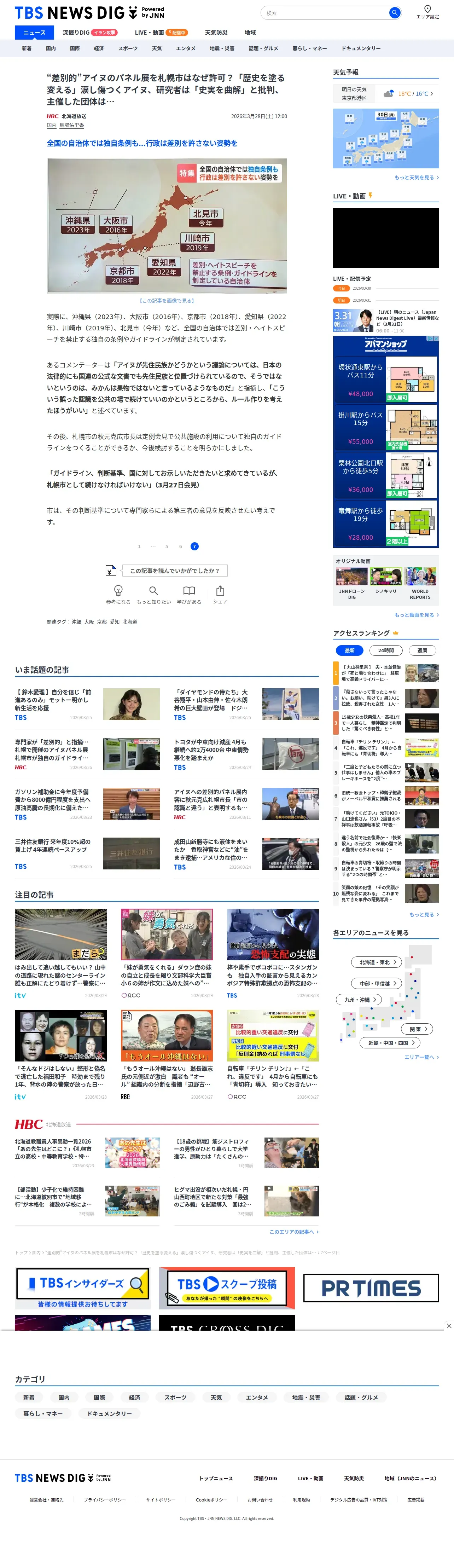
Task: Go to article page 5
Action: (167, 546)
